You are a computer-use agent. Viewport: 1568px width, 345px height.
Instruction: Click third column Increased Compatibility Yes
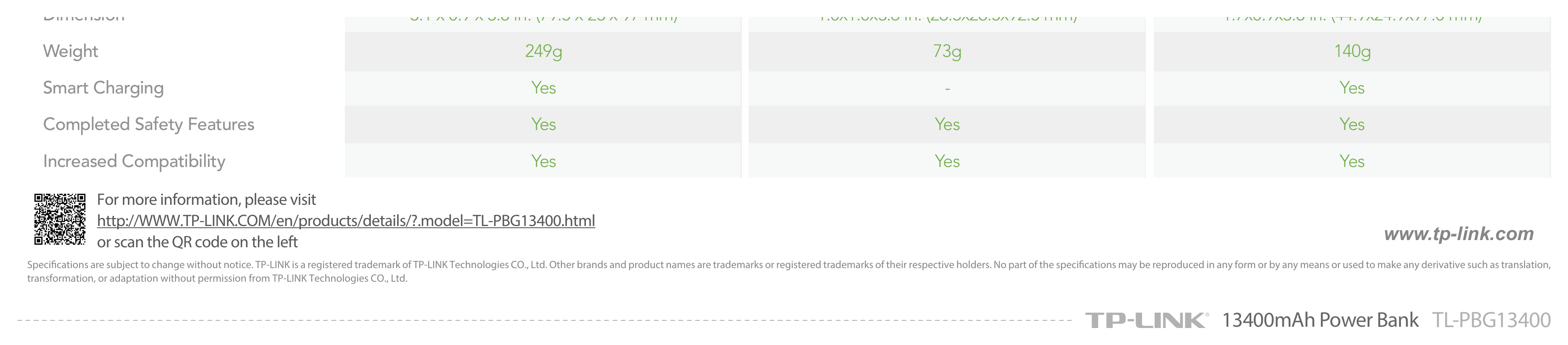tap(1351, 161)
